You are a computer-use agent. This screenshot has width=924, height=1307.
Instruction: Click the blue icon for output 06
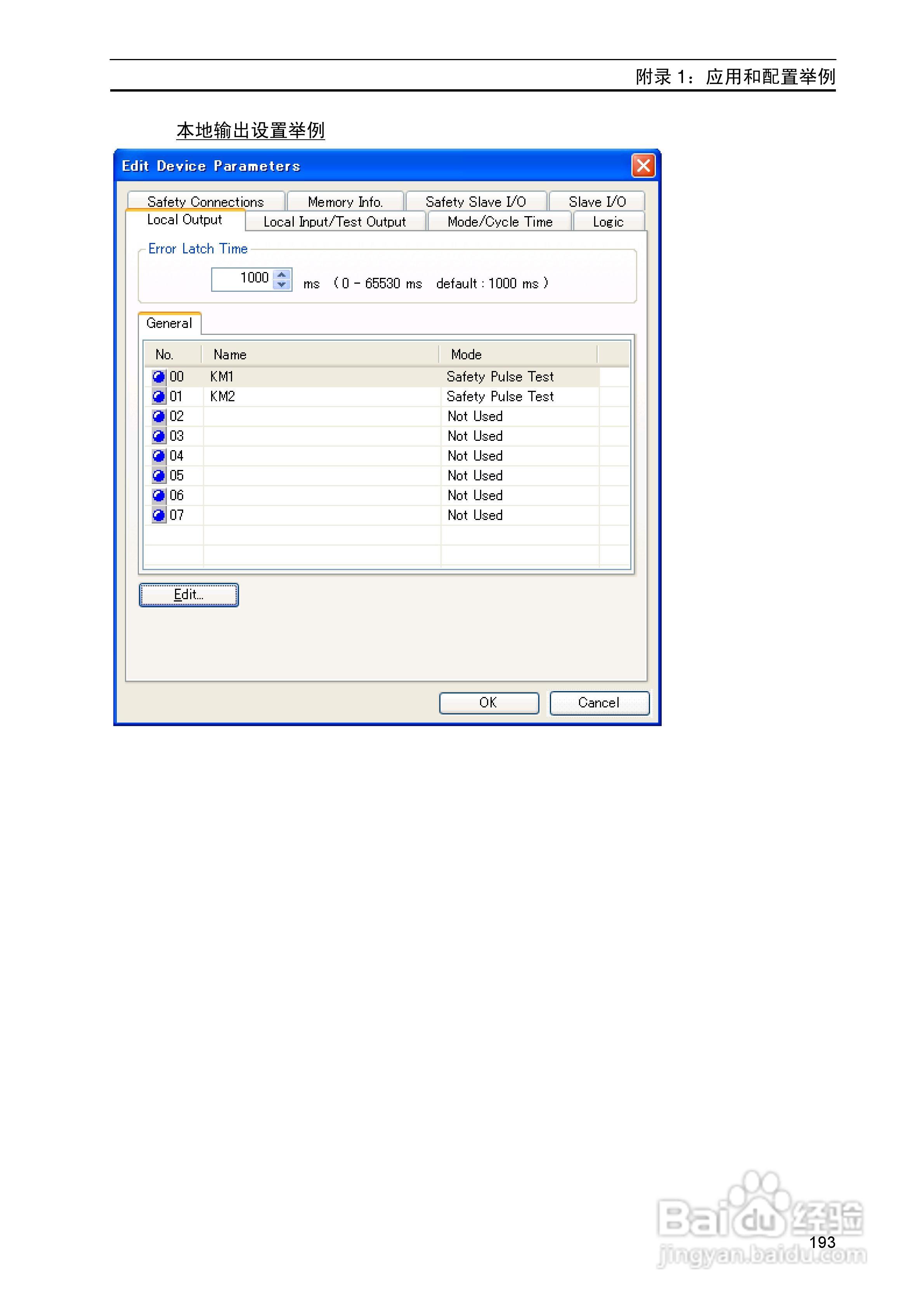coord(159,496)
